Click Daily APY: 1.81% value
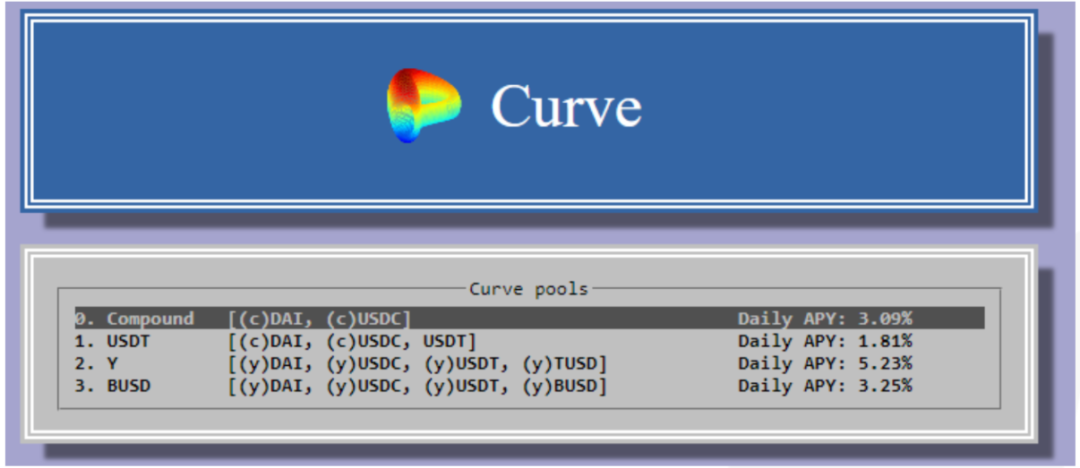This screenshot has width=1080, height=468. point(825,340)
